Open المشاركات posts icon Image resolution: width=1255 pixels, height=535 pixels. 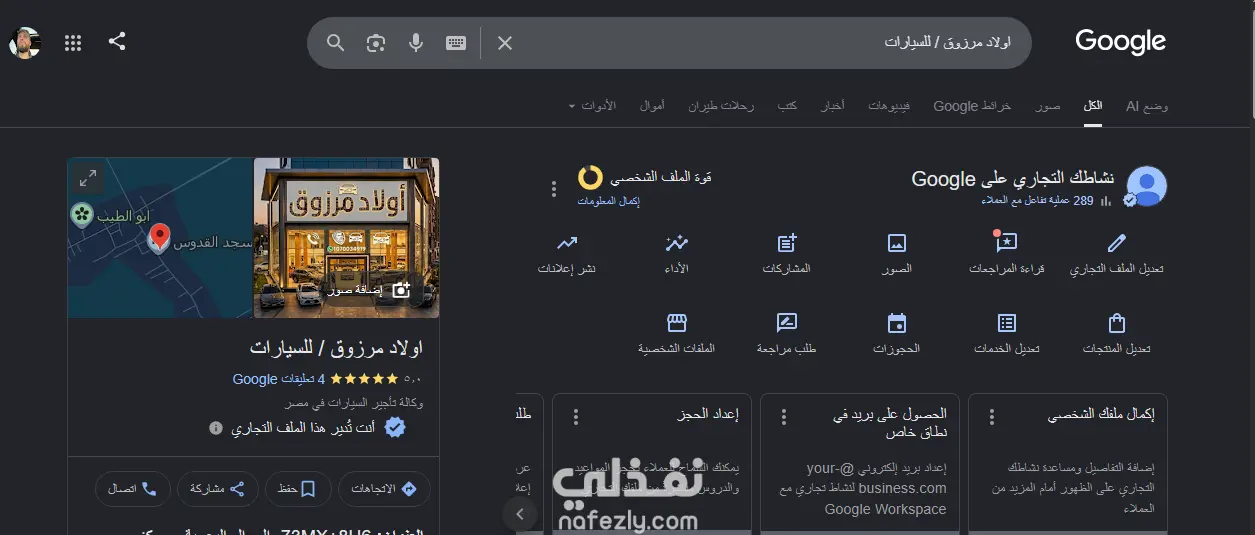point(787,242)
